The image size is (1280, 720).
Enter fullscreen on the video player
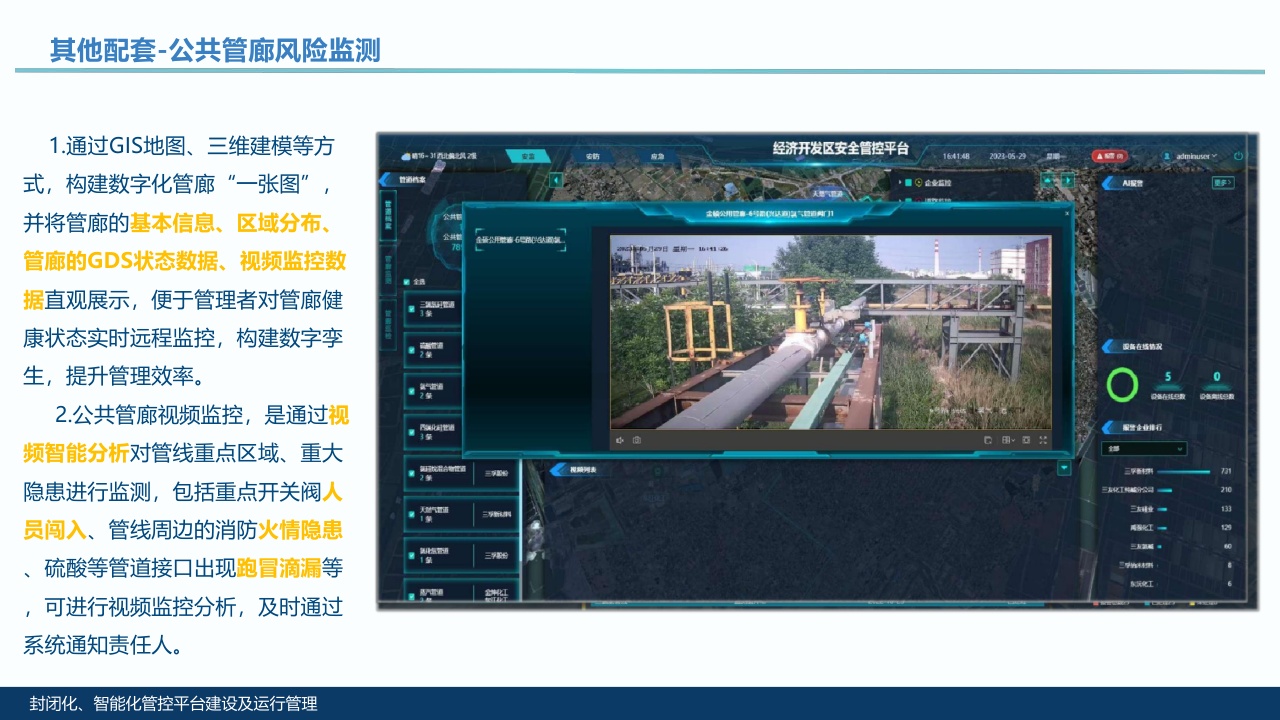[1043, 440]
